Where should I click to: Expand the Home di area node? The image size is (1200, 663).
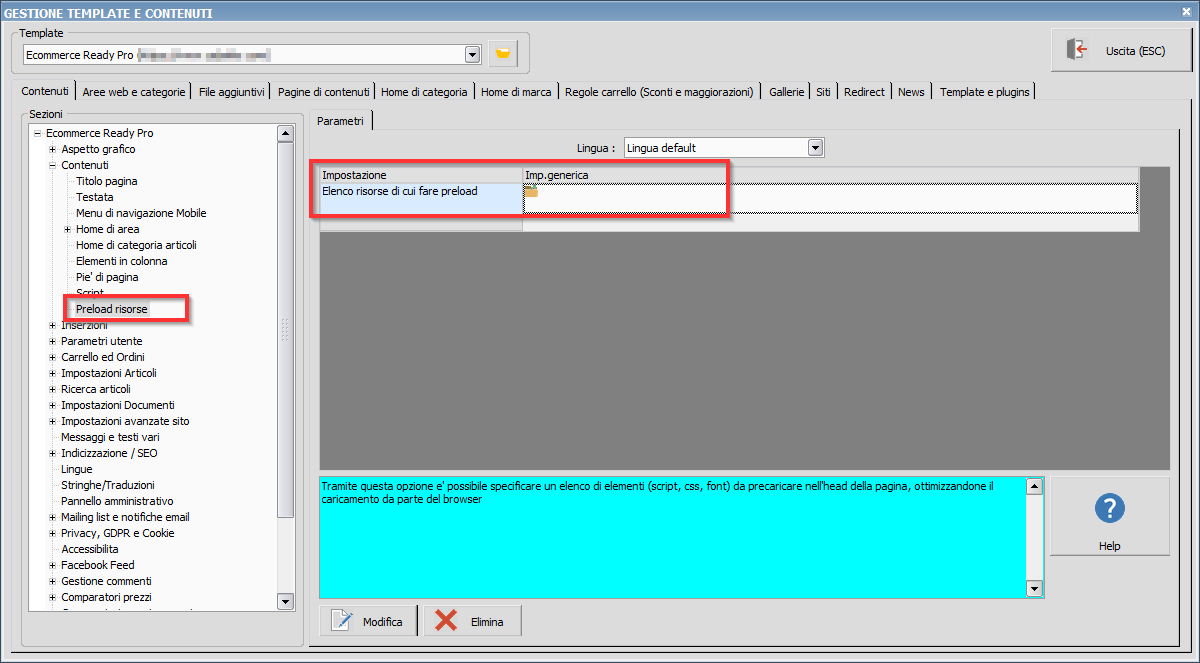[67, 229]
